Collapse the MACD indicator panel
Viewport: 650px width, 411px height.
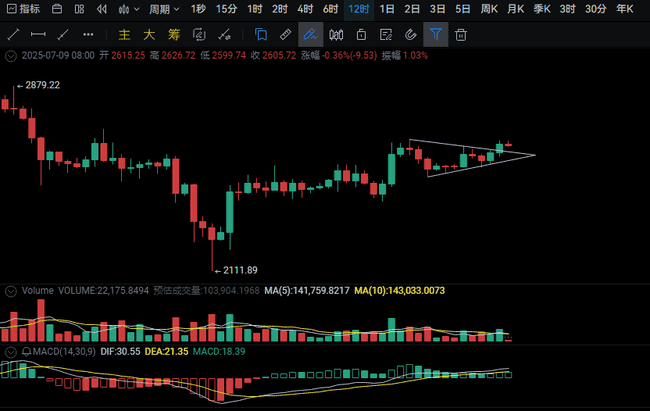(x=11, y=352)
